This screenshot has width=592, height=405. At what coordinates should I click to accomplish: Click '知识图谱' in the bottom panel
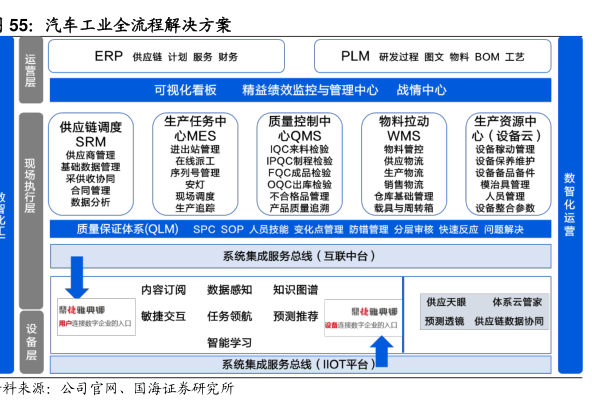click(296, 290)
